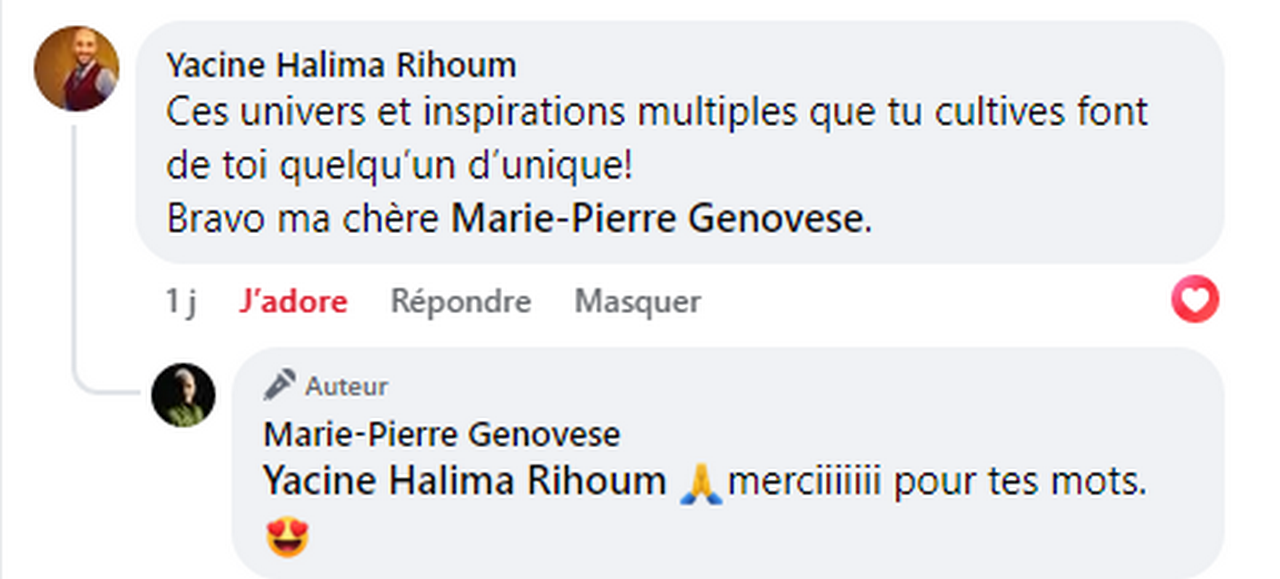Open Marie-Pierre Genovese's small reply avatar
The height and width of the screenshot is (579, 1280).
point(183,395)
